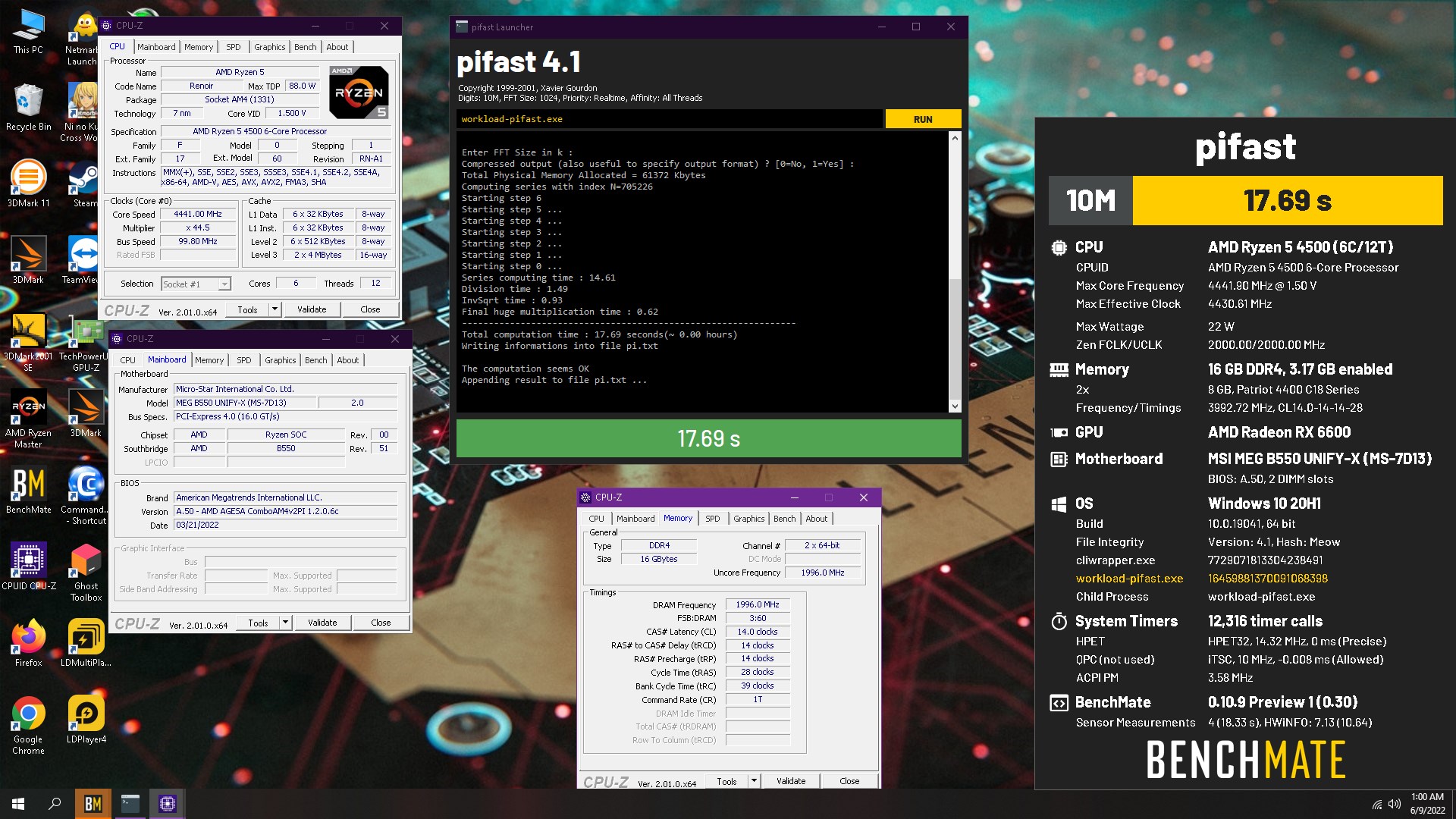Click the pifast console vertical scrollbar

pos(955,273)
